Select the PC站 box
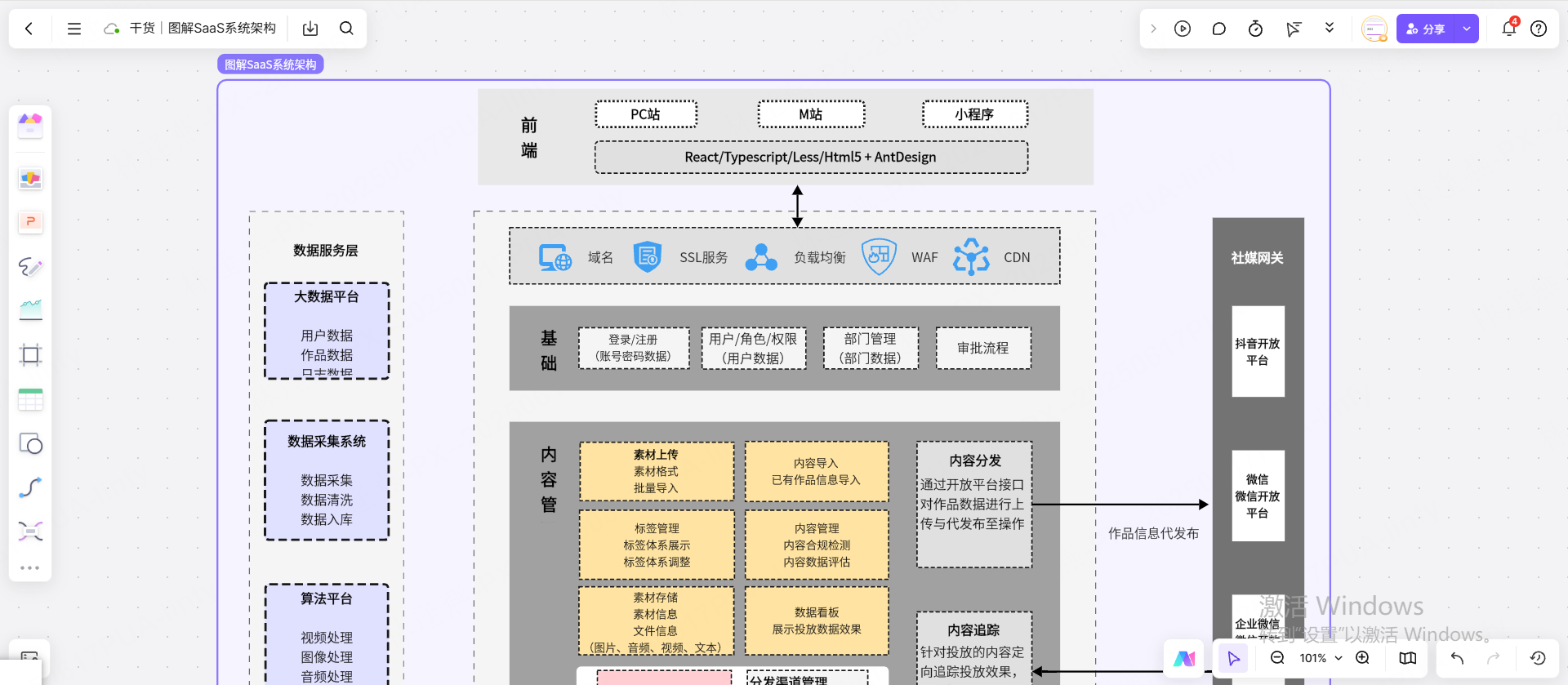The image size is (1568, 685). pyautogui.click(x=646, y=114)
